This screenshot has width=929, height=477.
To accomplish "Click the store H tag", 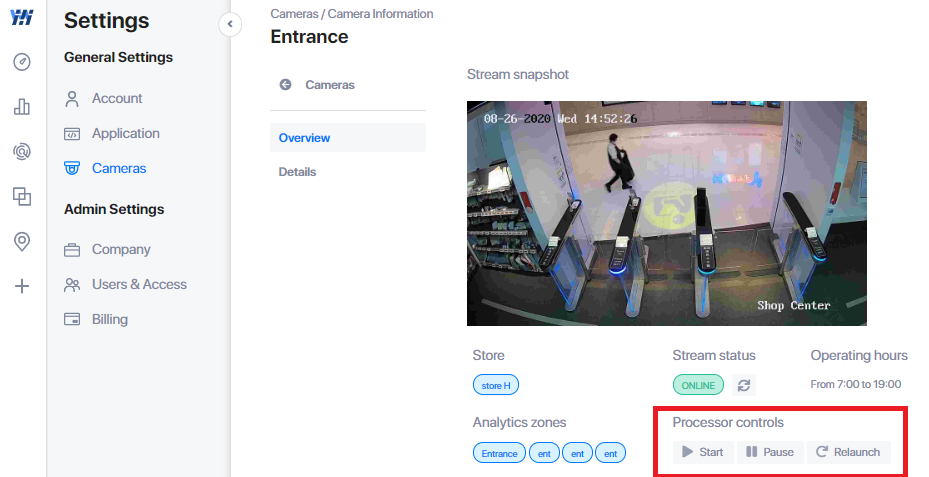I will (x=496, y=385).
